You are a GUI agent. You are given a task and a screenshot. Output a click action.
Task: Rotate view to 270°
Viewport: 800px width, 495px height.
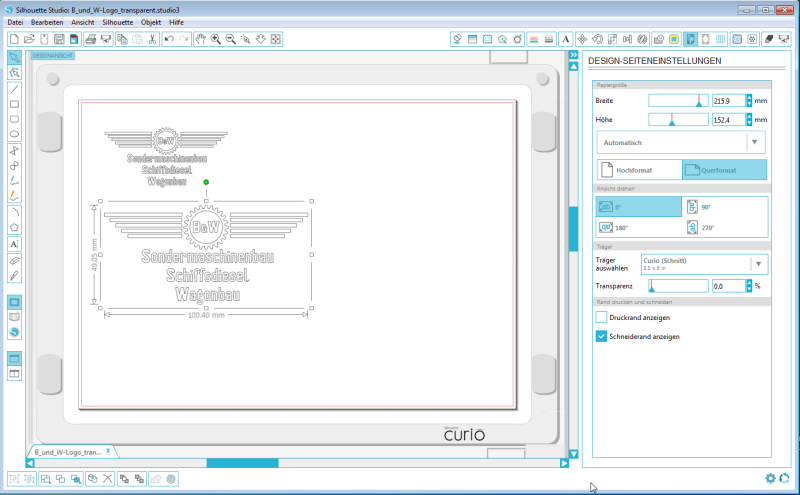click(x=725, y=227)
